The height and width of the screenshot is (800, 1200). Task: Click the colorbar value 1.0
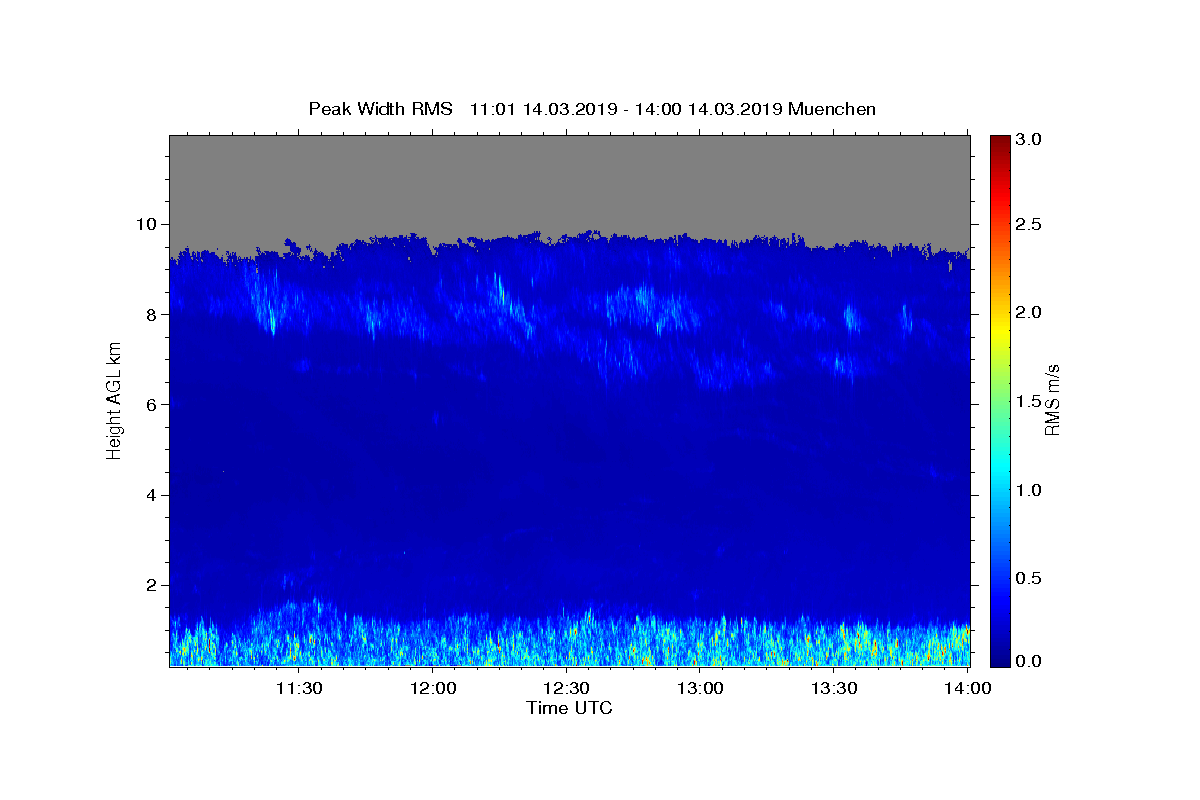pos(1030,490)
